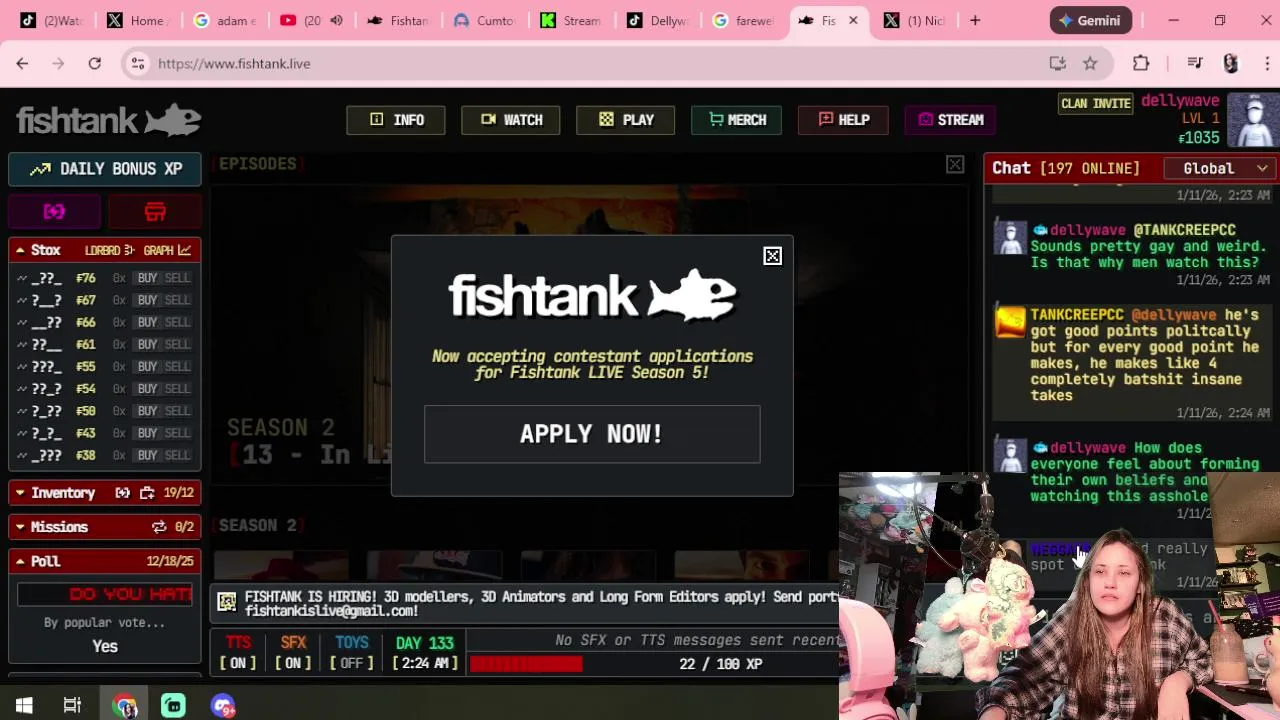
Task: Switch to the Dellywave TikTok tab
Action: pyautogui.click(x=656, y=20)
